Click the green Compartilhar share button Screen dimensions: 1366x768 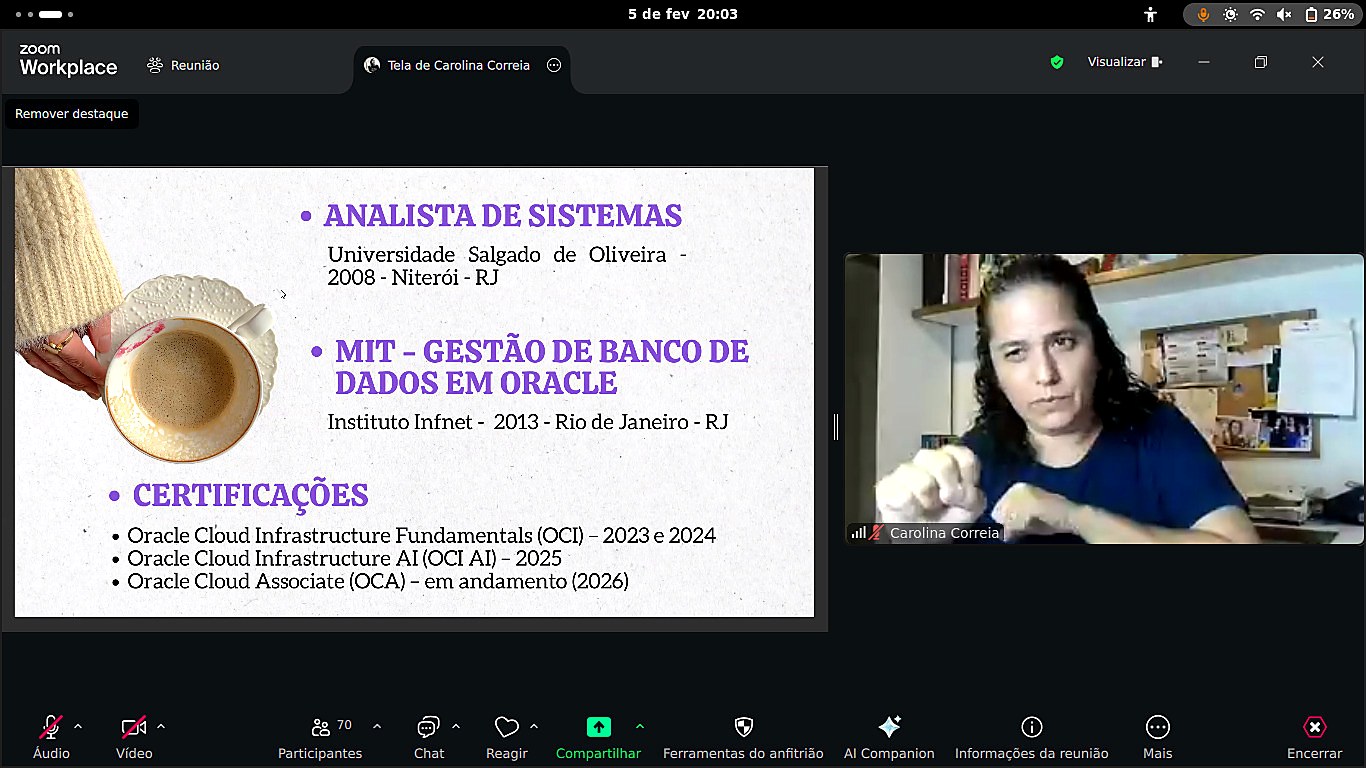tap(598, 737)
